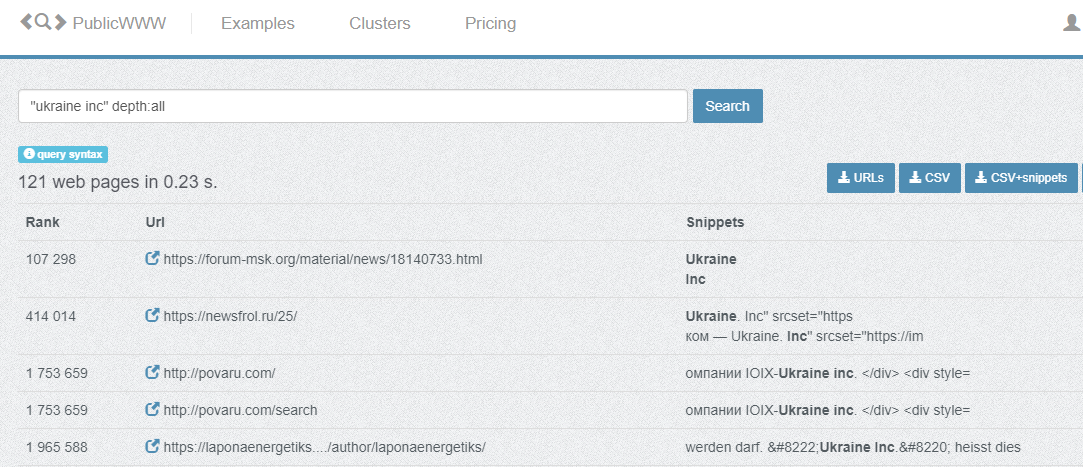Open the Pricing page
Viewport: 1083px width, 467px height.
pos(490,23)
